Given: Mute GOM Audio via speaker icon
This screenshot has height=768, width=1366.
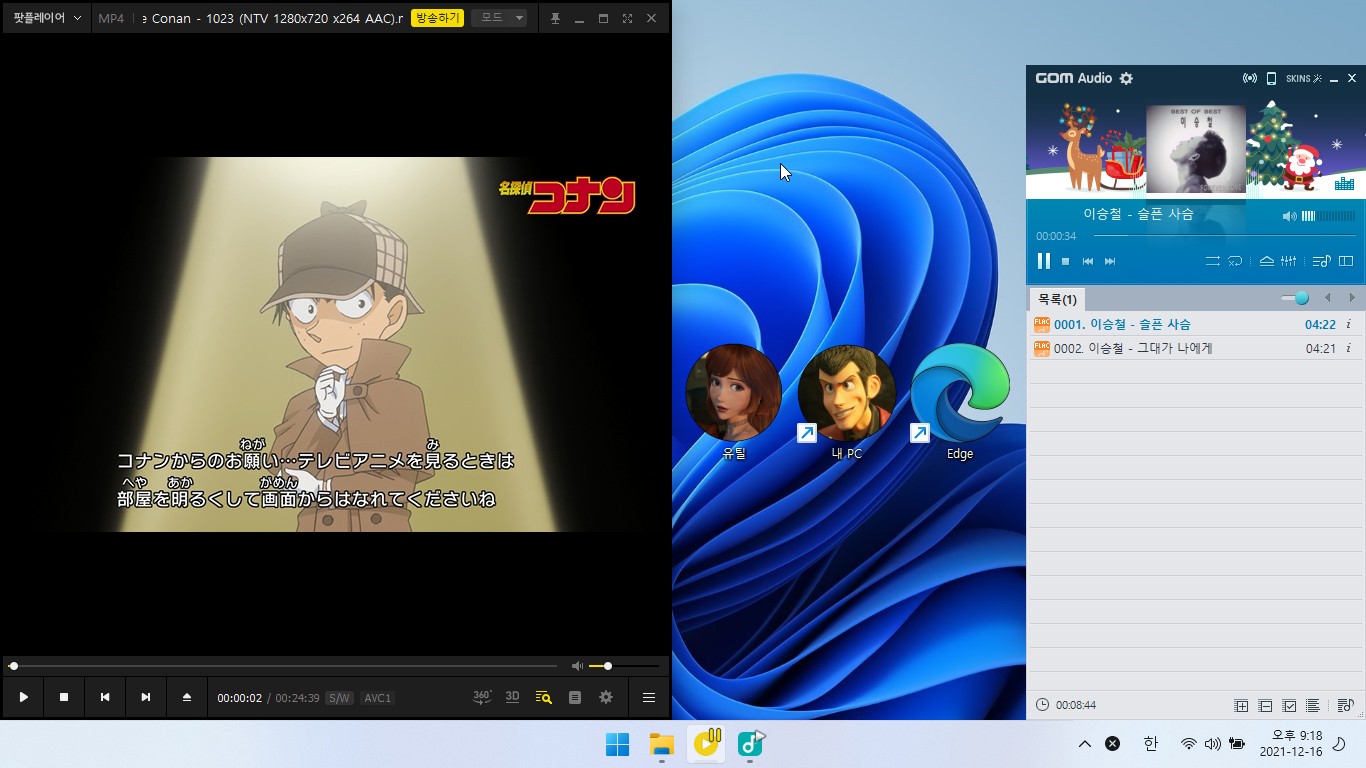Looking at the screenshot, I should click(1289, 216).
